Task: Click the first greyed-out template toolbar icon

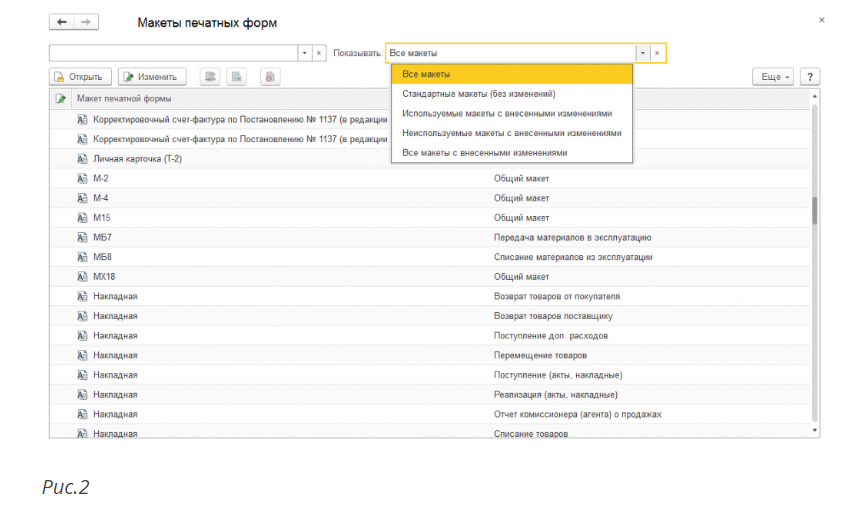Action: [x=210, y=76]
